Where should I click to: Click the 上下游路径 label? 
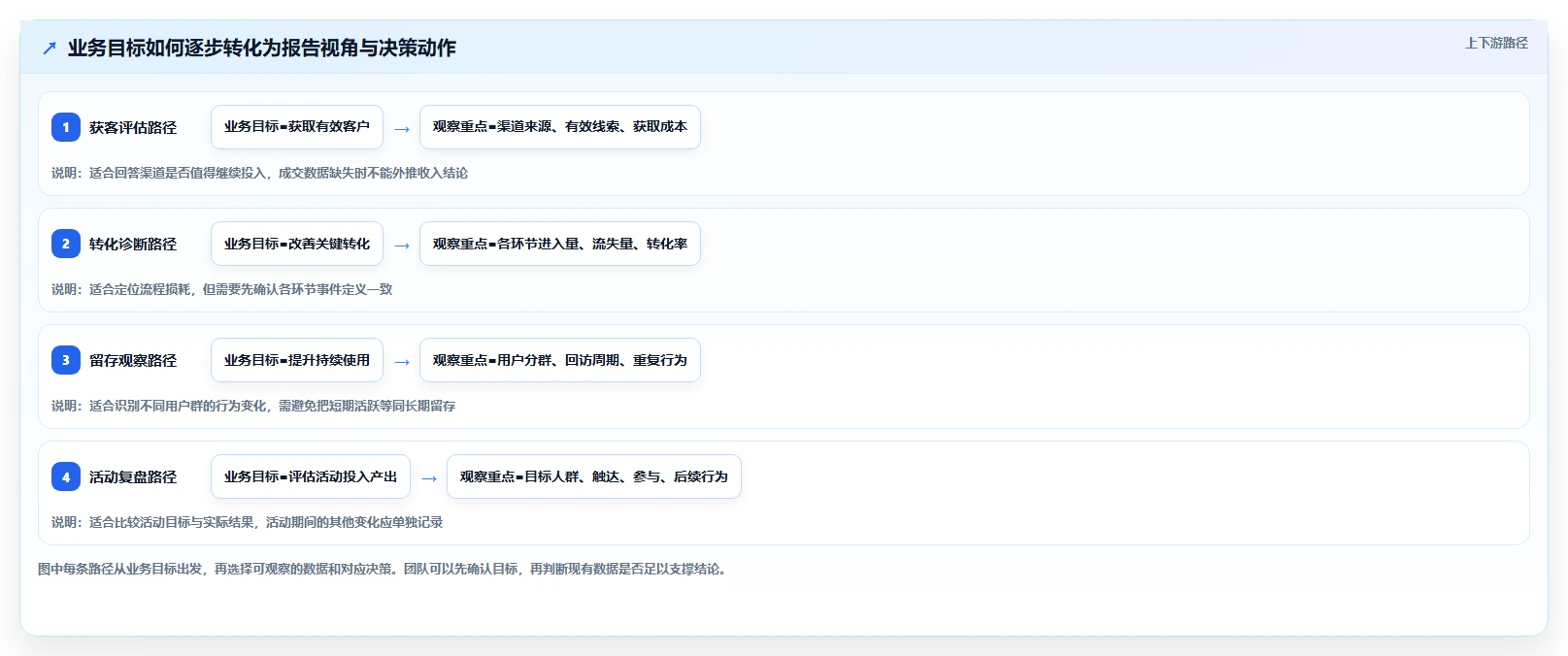[x=1496, y=44]
